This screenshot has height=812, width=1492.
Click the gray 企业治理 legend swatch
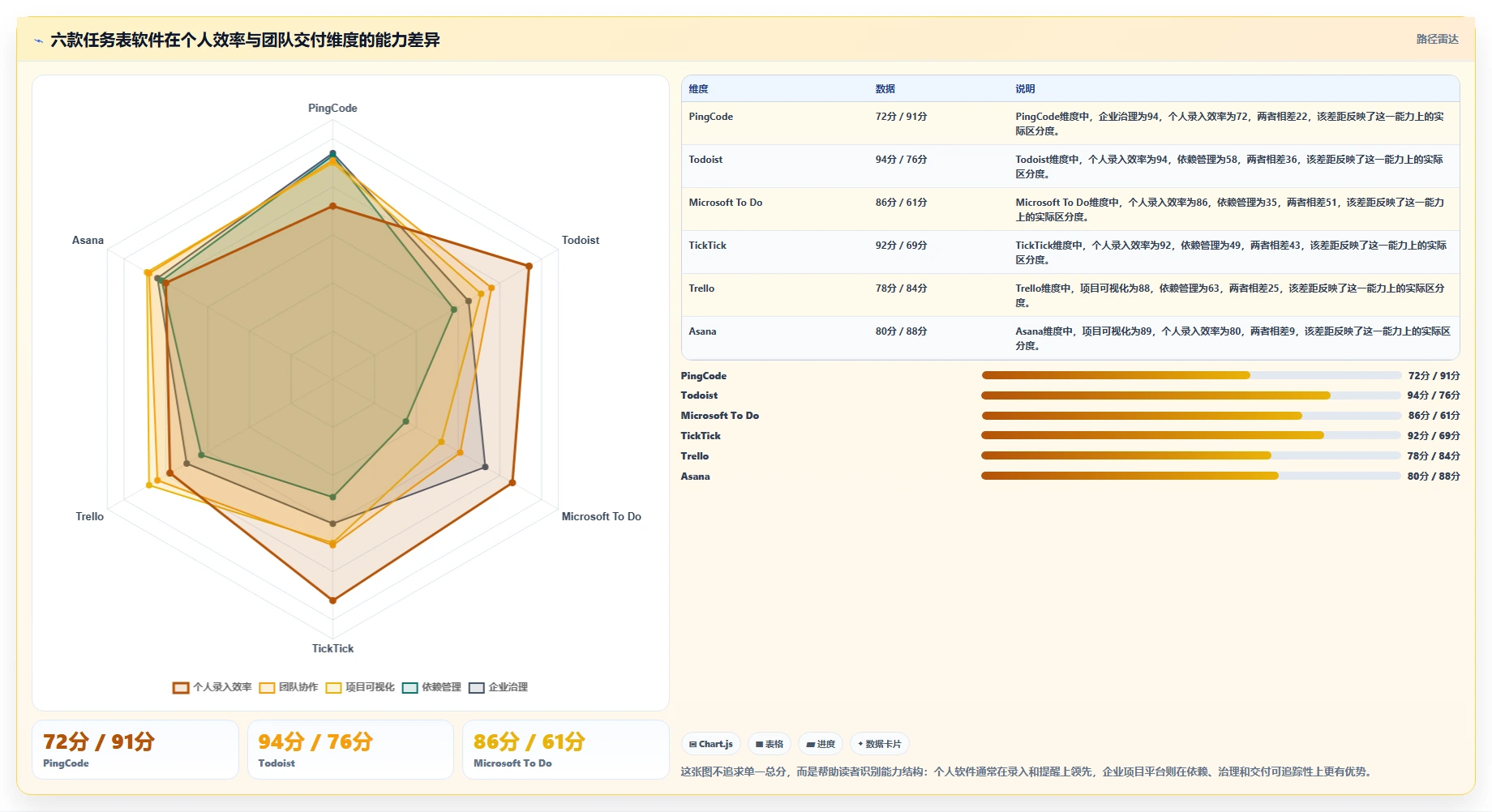477,687
